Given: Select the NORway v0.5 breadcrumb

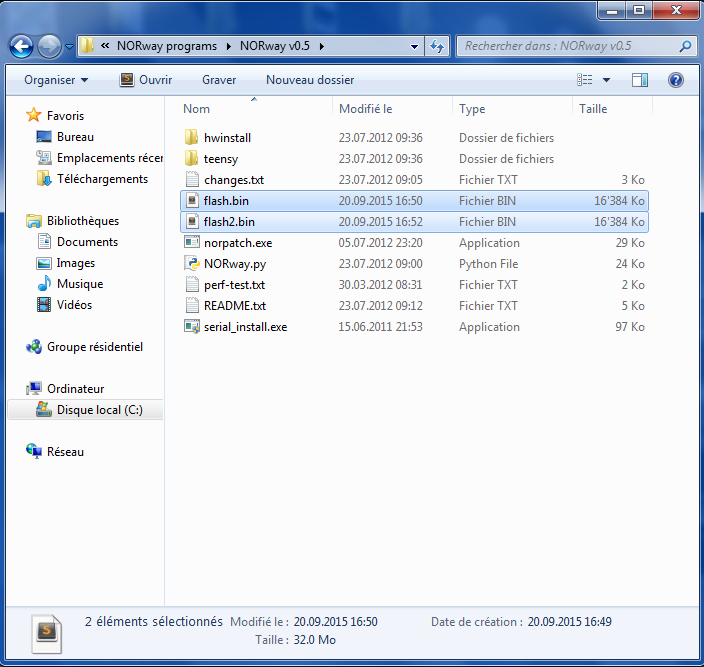Looking at the screenshot, I should 275,46.
